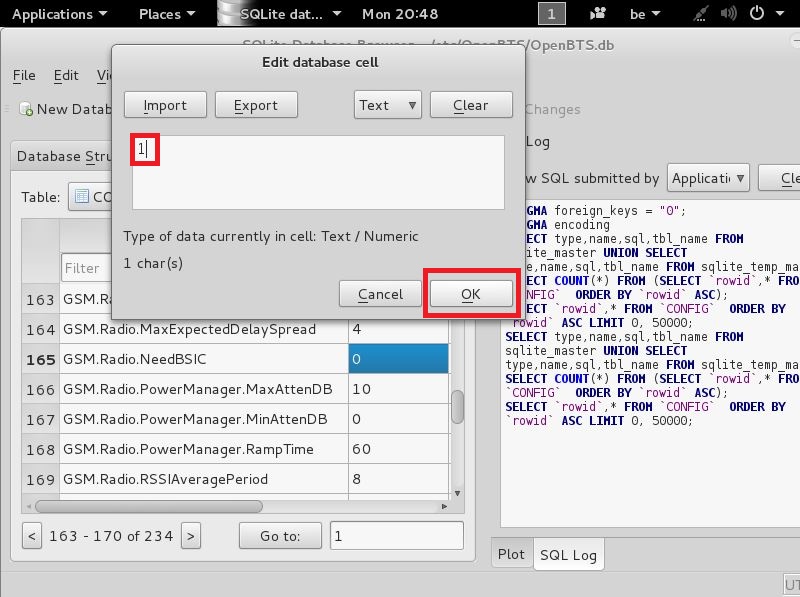Click scroll-right arrow of table scrollbar
Image resolution: width=800 pixels, height=597 pixels.
tap(444, 506)
